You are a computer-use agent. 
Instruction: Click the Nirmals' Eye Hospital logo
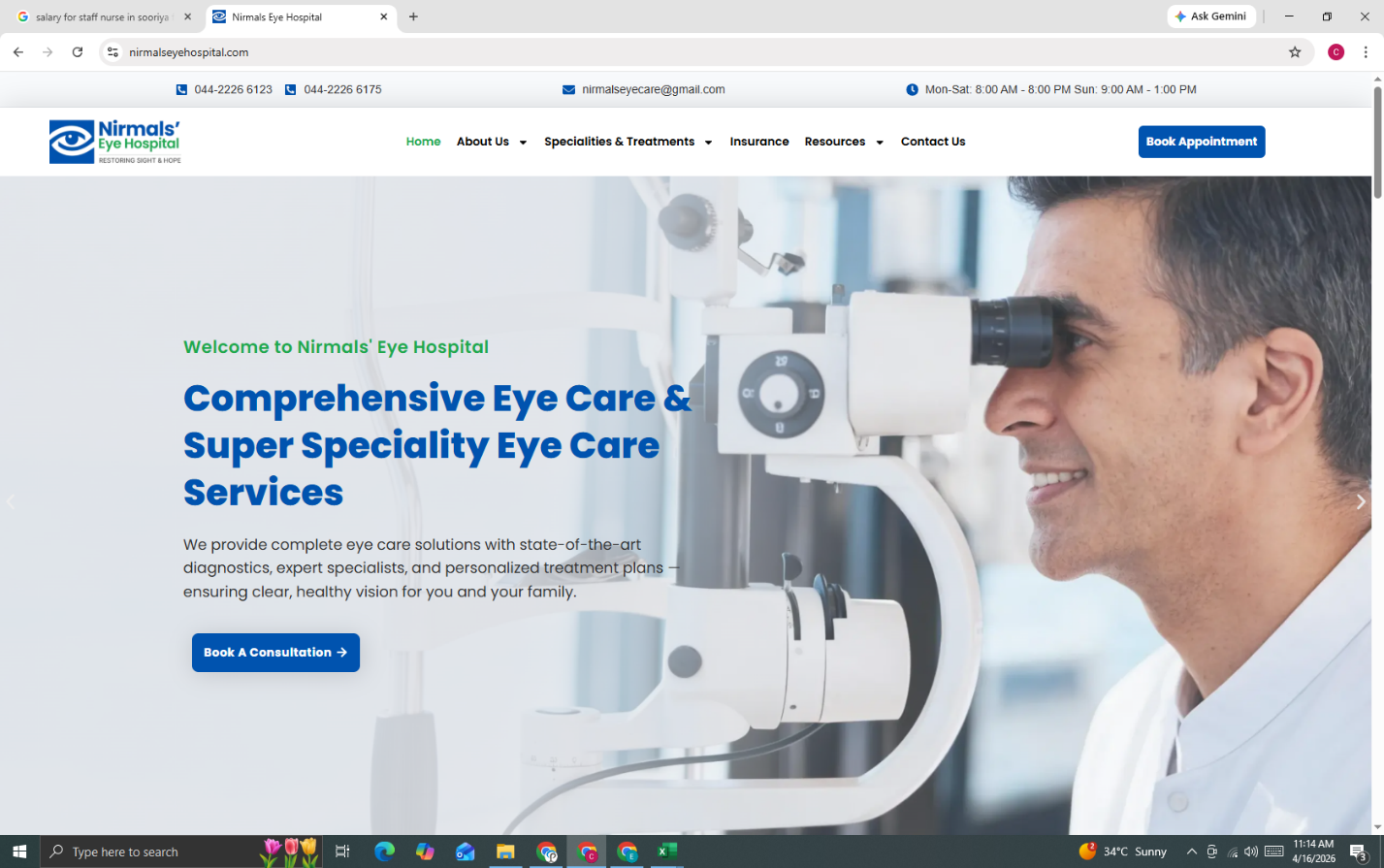click(x=115, y=141)
